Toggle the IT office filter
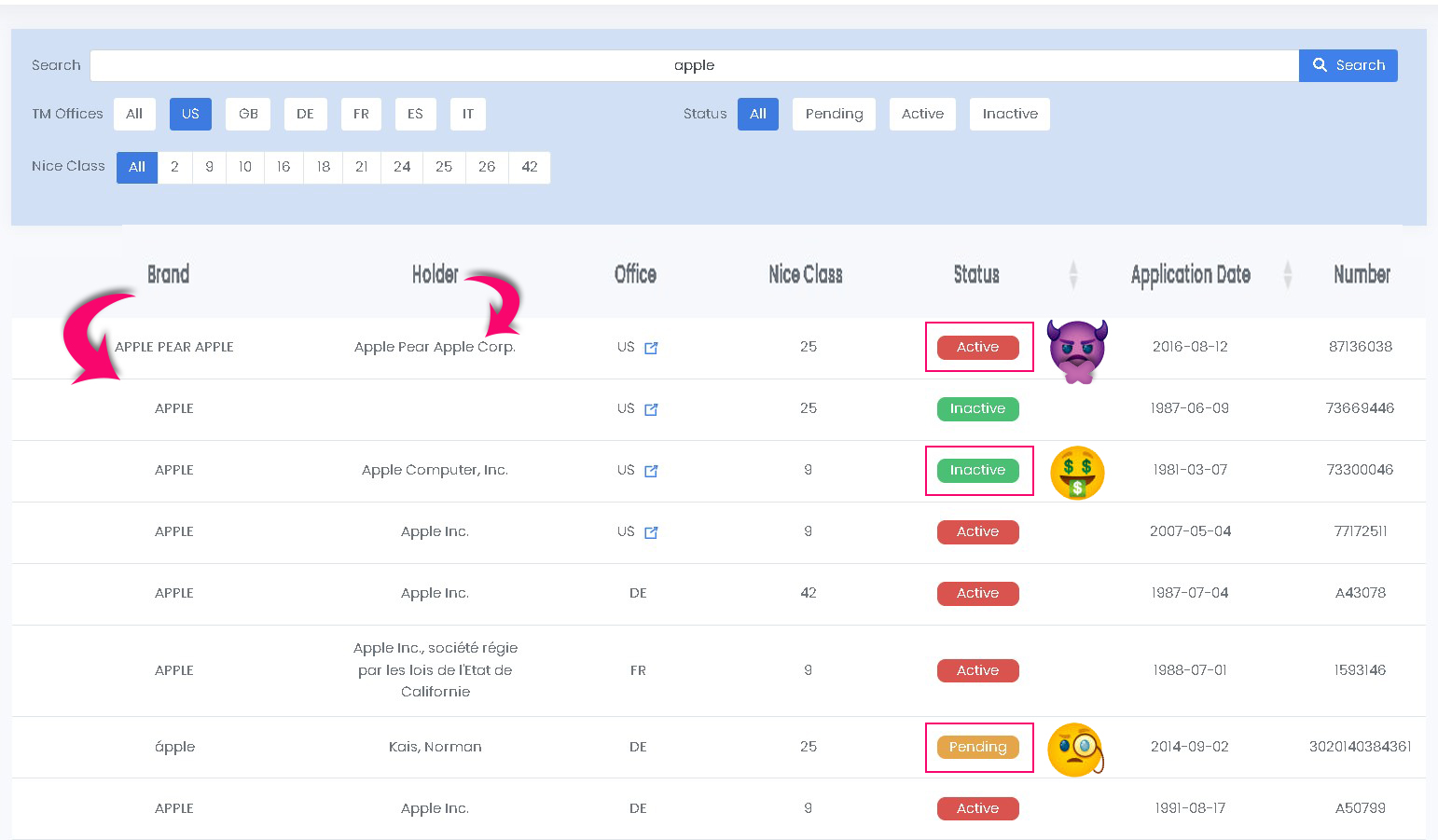1438x840 pixels. pyautogui.click(x=468, y=114)
